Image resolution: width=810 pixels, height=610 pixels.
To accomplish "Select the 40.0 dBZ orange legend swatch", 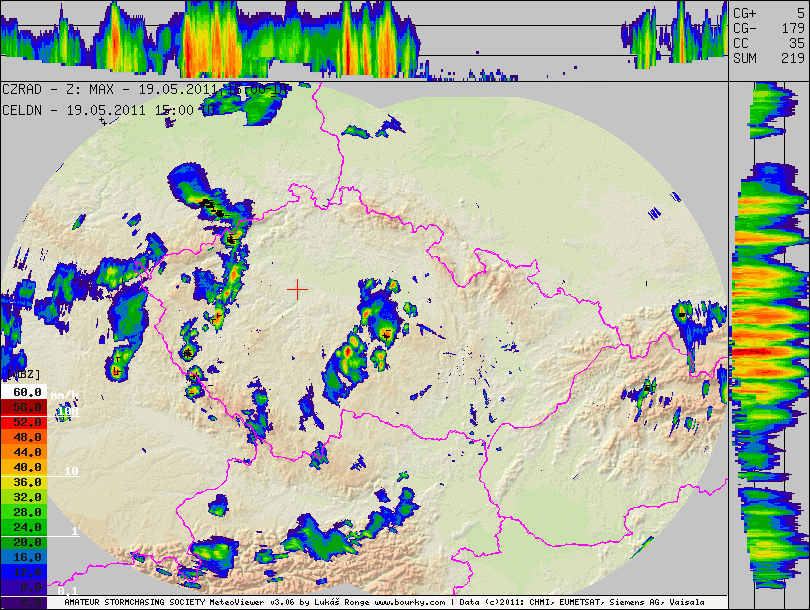I will (24, 467).
